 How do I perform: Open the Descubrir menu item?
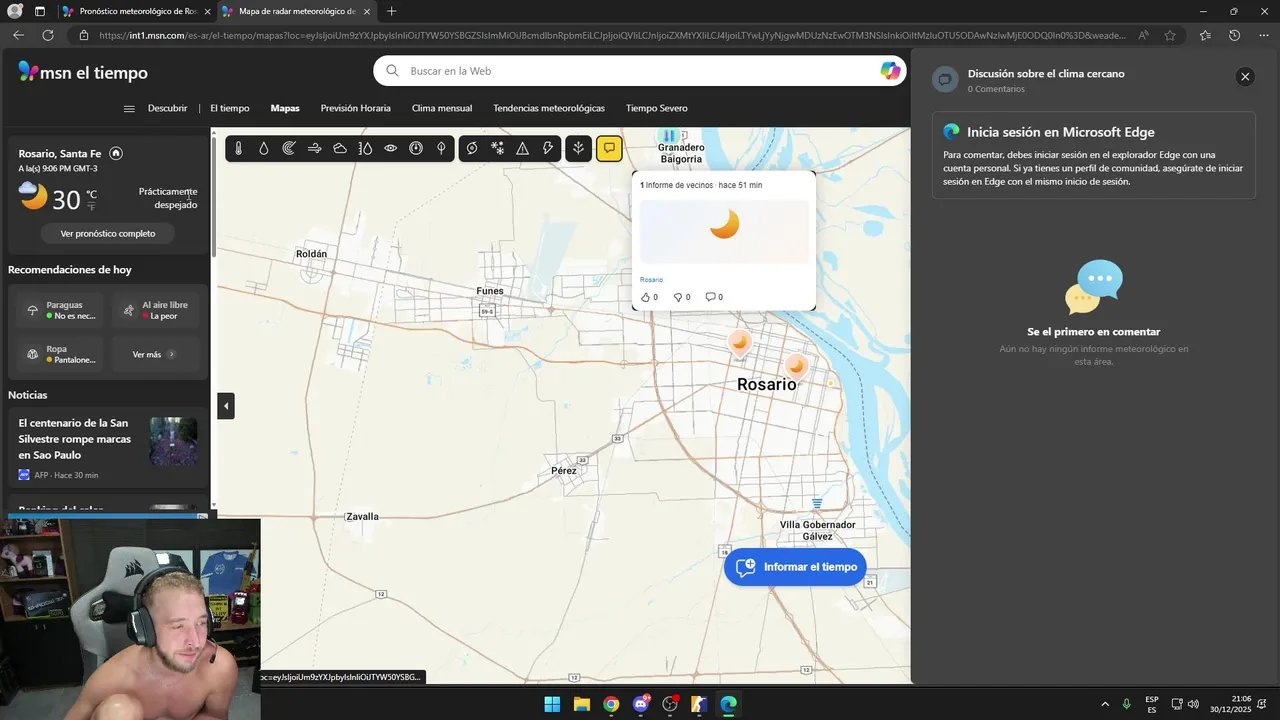coord(167,108)
